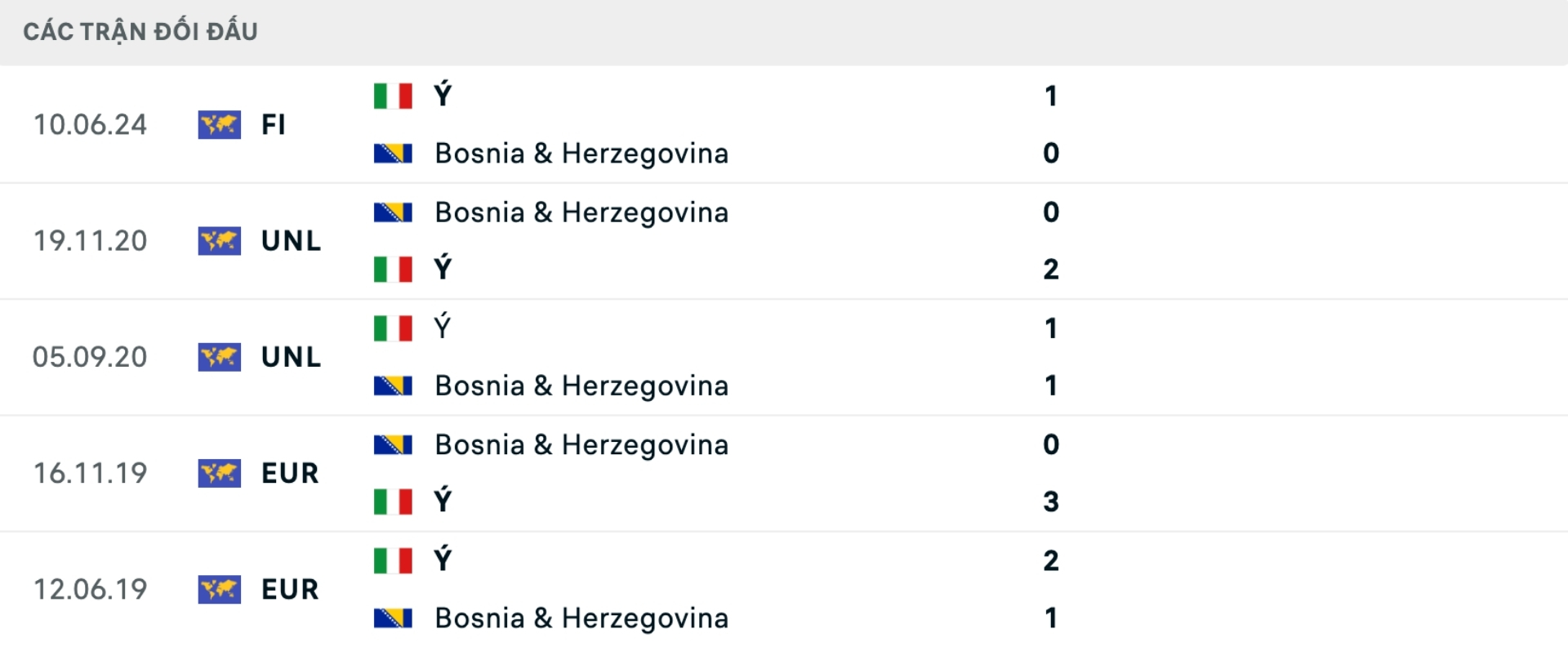
Task: Click the competition icon for the 05.09.20 match
Action: click(219, 357)
